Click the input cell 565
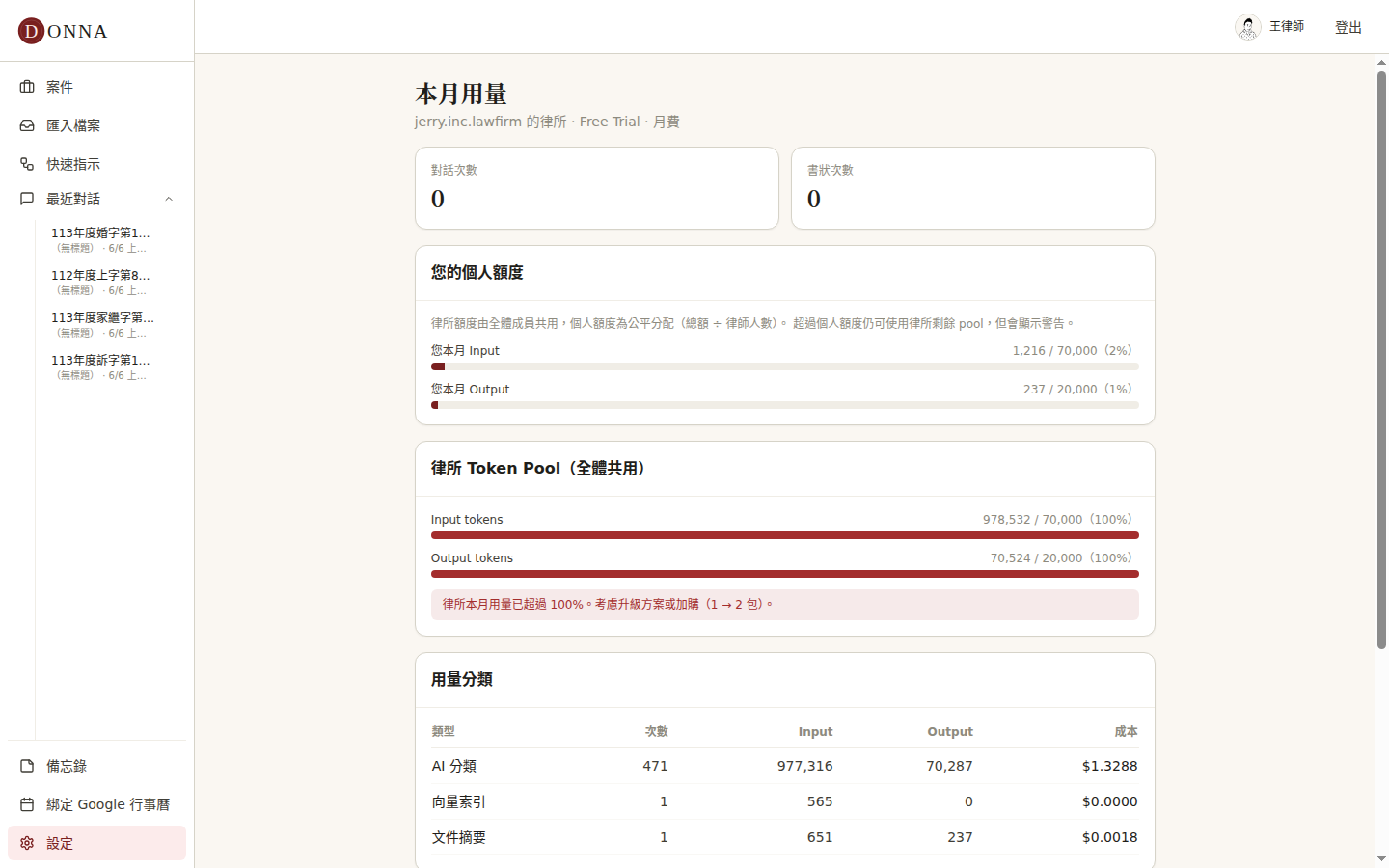 click(820, 801)
